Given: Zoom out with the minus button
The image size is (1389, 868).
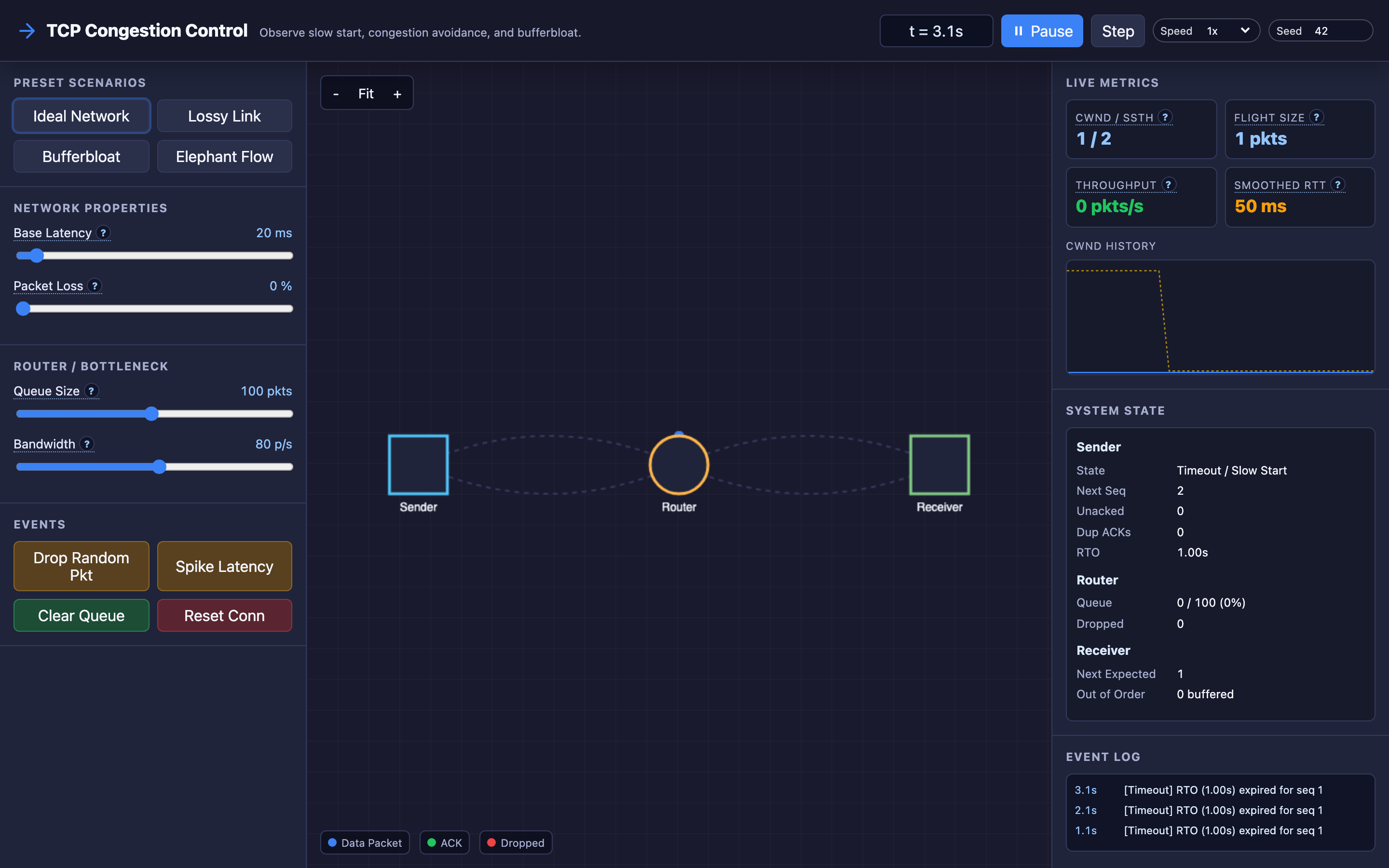Looking at the screenshot, I should click(x=336, y=94).
